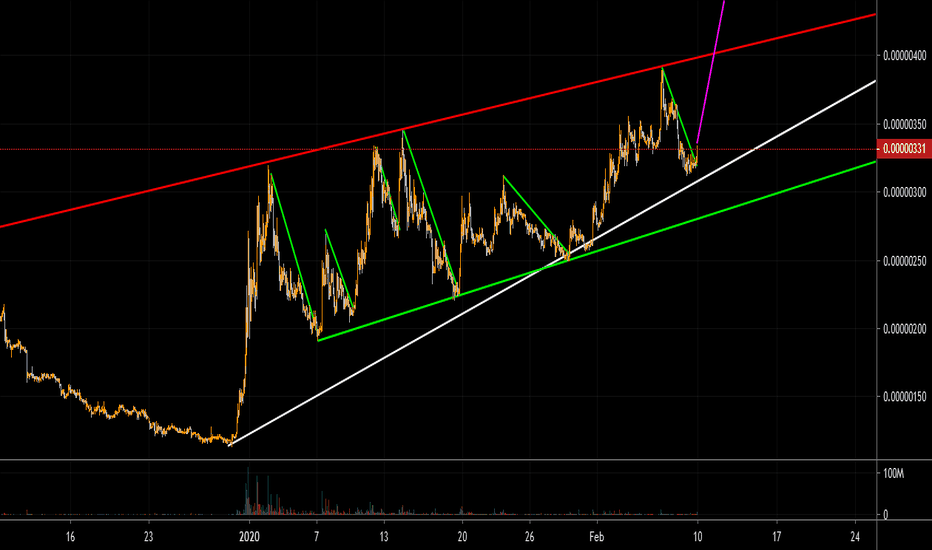
Task: Click the 0.00000300 price axis label
Action: click(x=905, y=192)
